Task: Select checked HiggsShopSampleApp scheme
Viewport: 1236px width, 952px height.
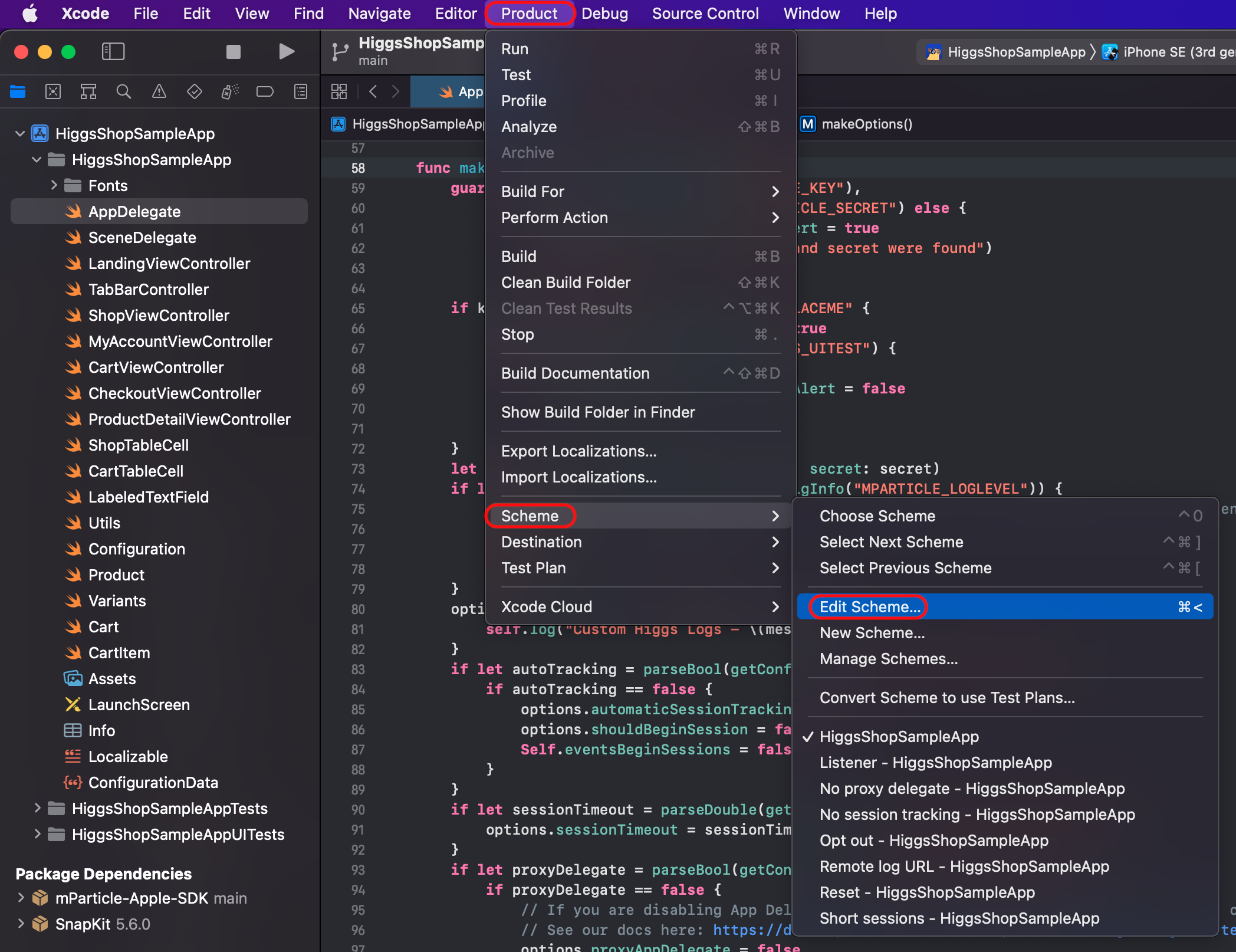Action: click(1005, 737)
